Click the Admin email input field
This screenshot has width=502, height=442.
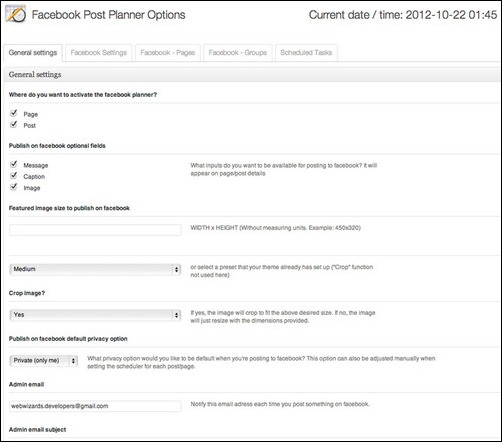click(x=95, y=406)
